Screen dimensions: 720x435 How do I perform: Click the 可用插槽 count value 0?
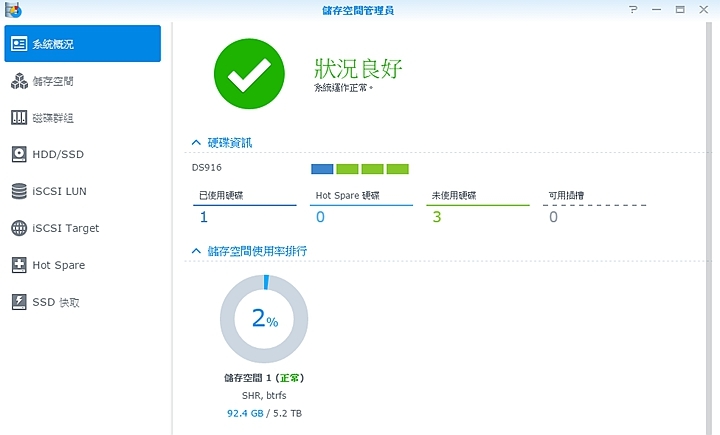pos(553,217)
